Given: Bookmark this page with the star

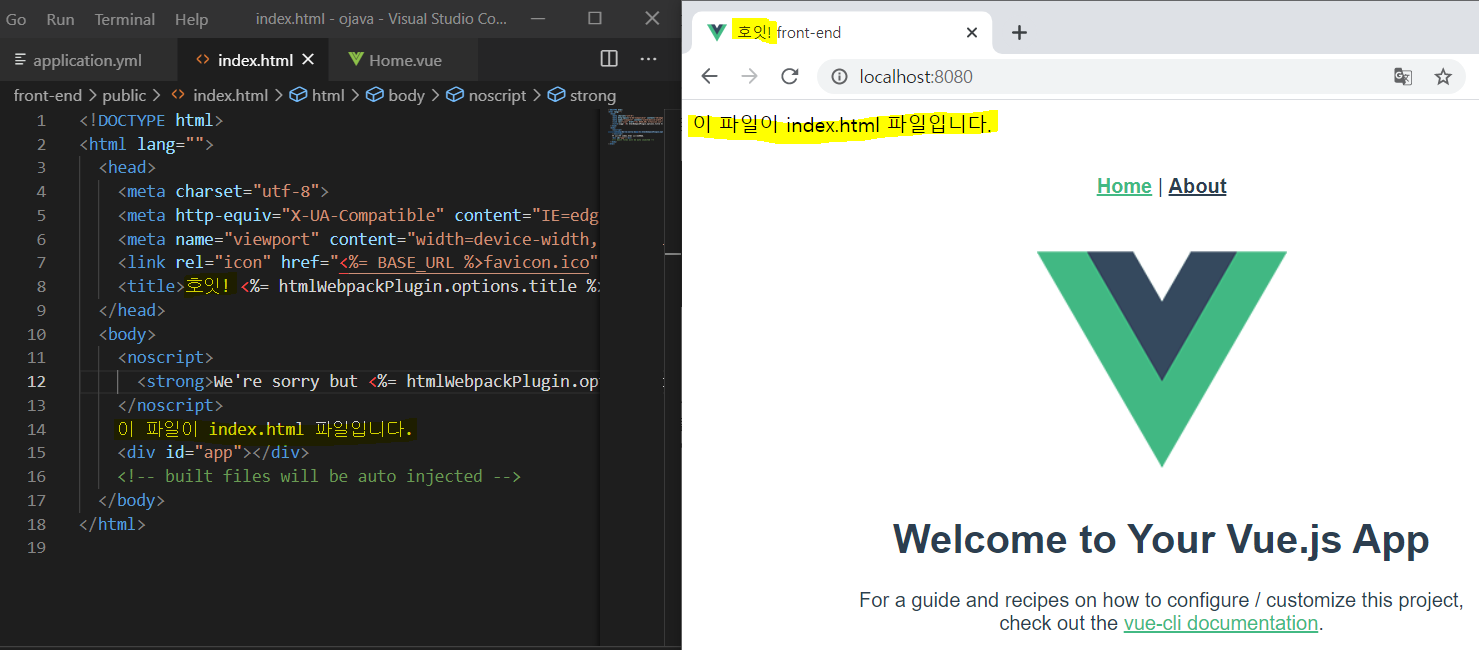Looking at the screenshot, I should click(1443, 77).
